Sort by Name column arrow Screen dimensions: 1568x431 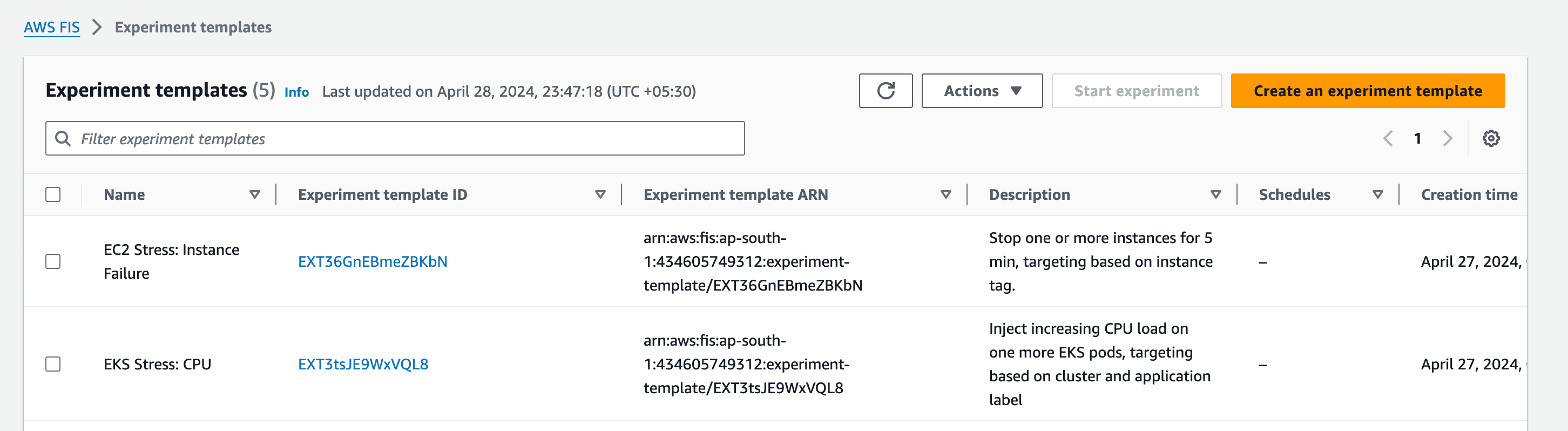pyautogui.click(x=254, y=194)
